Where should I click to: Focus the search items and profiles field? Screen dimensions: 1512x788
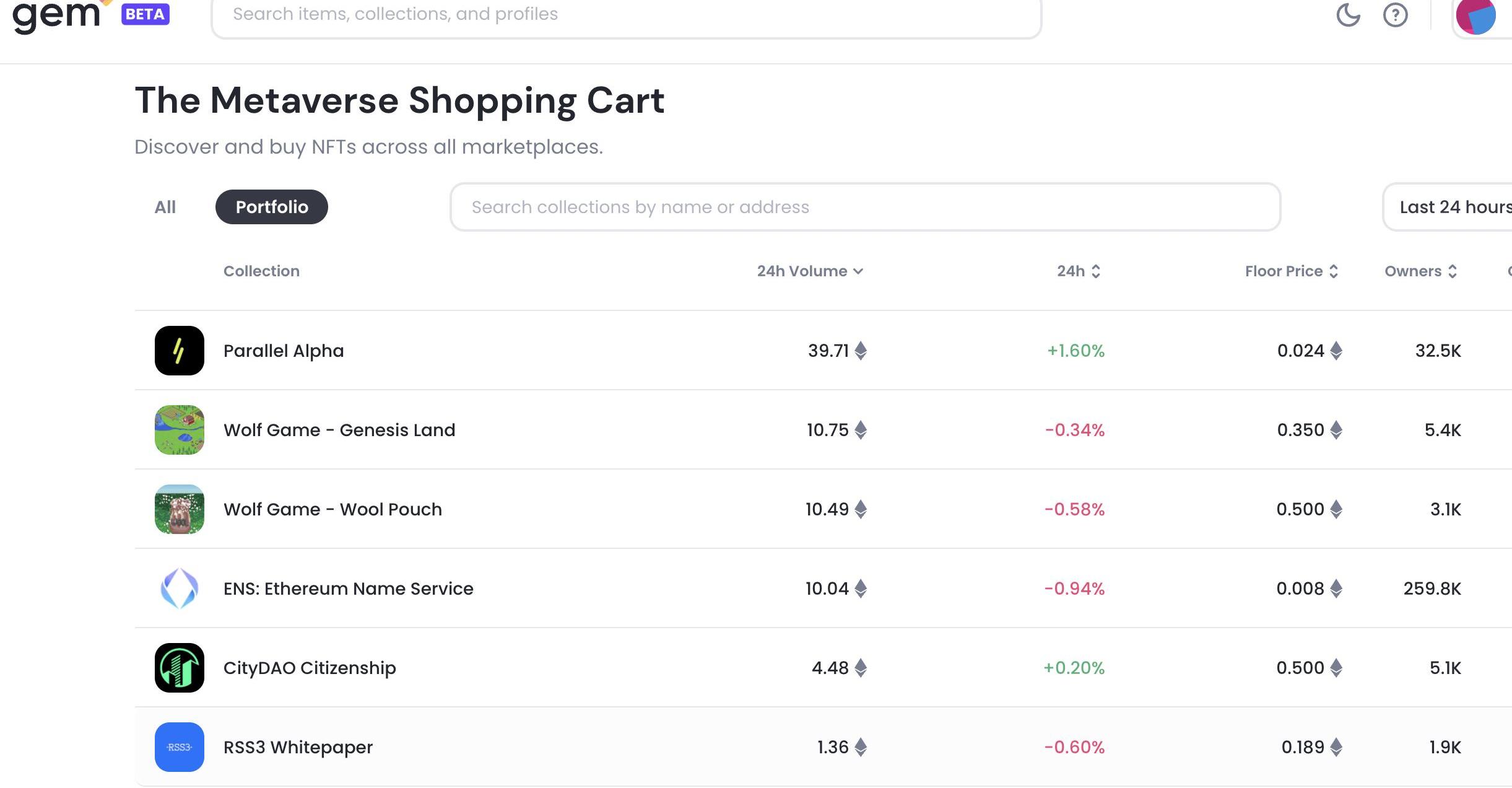(x=625, y=15)
